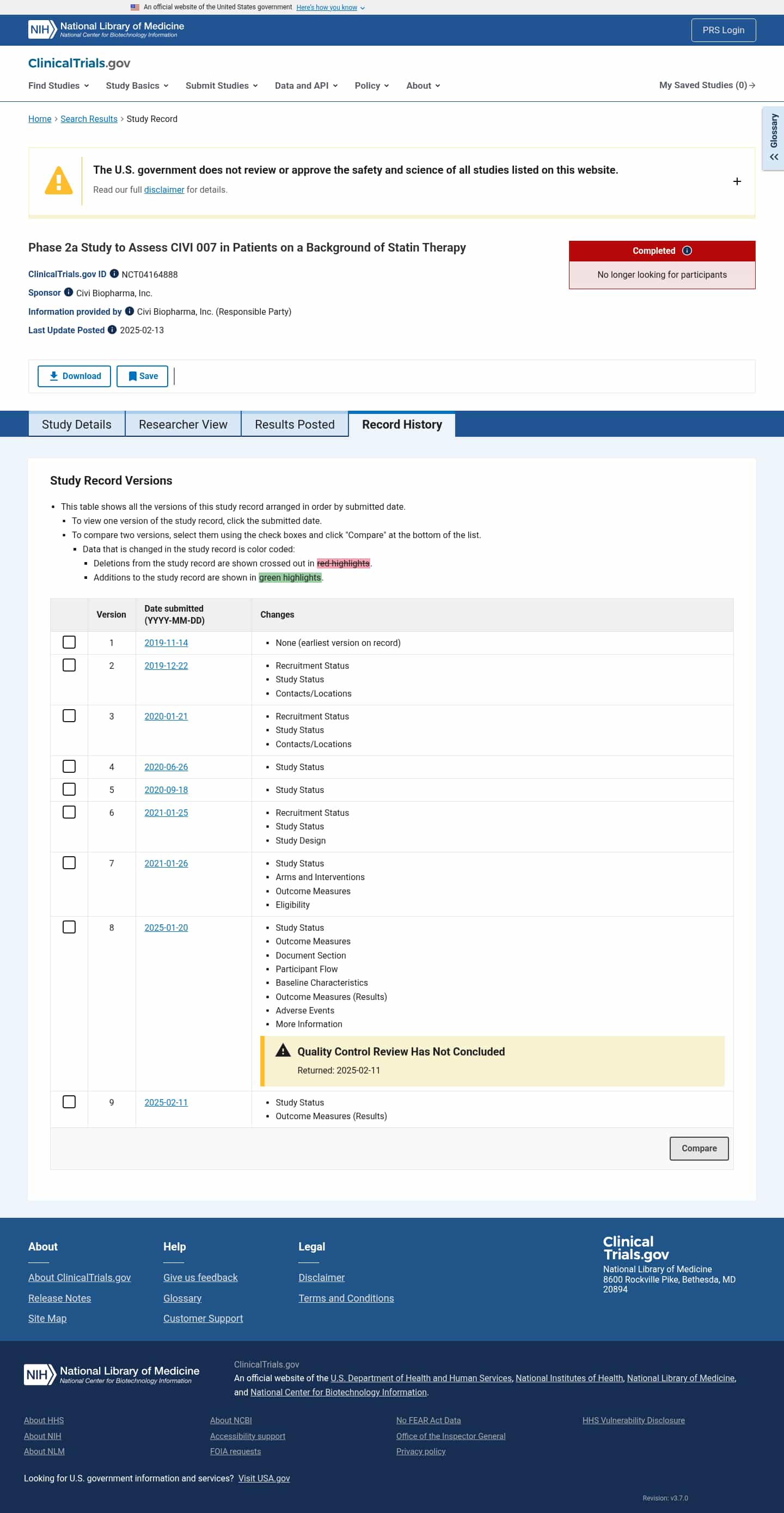This screenshot has height=1513, width=784.
Task: Open the Glossary side panel
Action: (x=774, y=139)
